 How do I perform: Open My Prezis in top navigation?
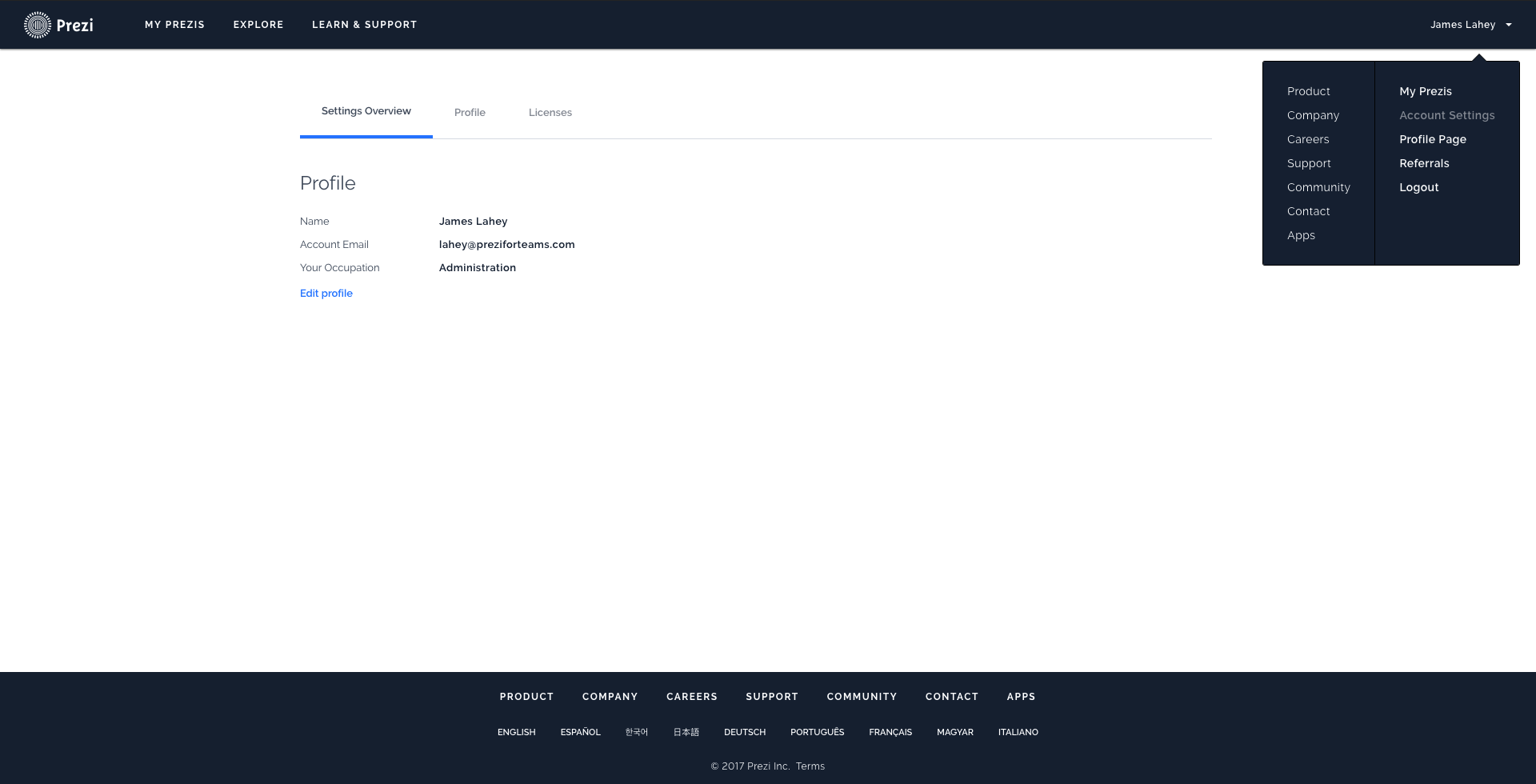click(x=174, y=25)
